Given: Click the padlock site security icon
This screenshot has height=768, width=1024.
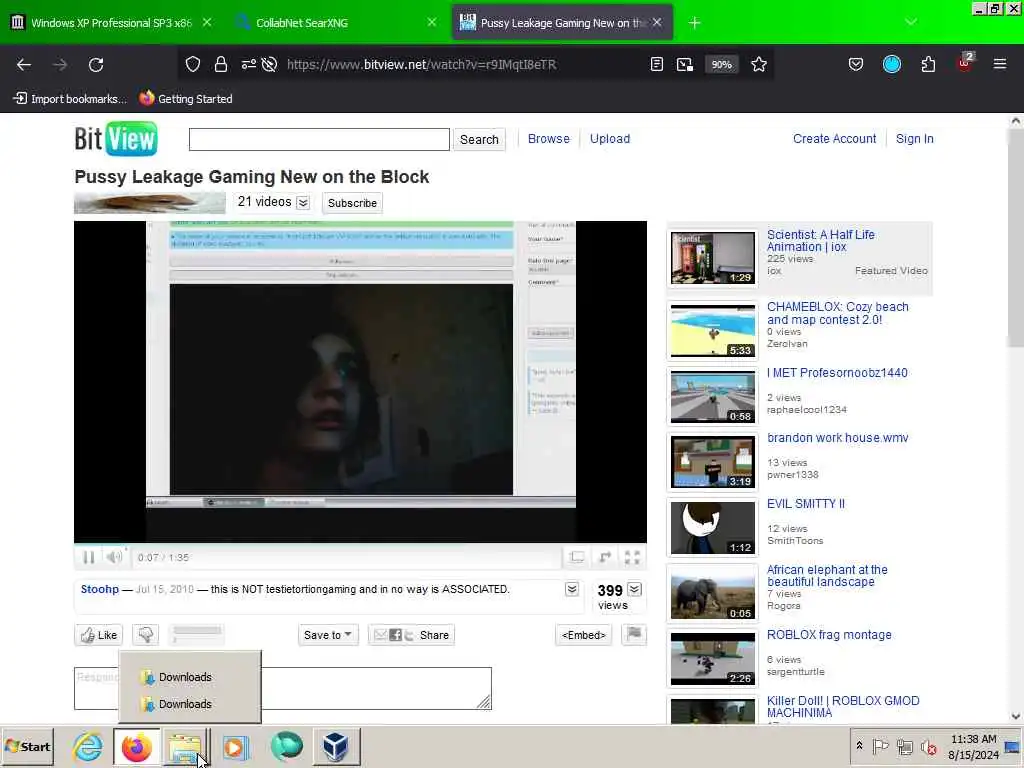Looking at the screenshot, I should point(221,64).
